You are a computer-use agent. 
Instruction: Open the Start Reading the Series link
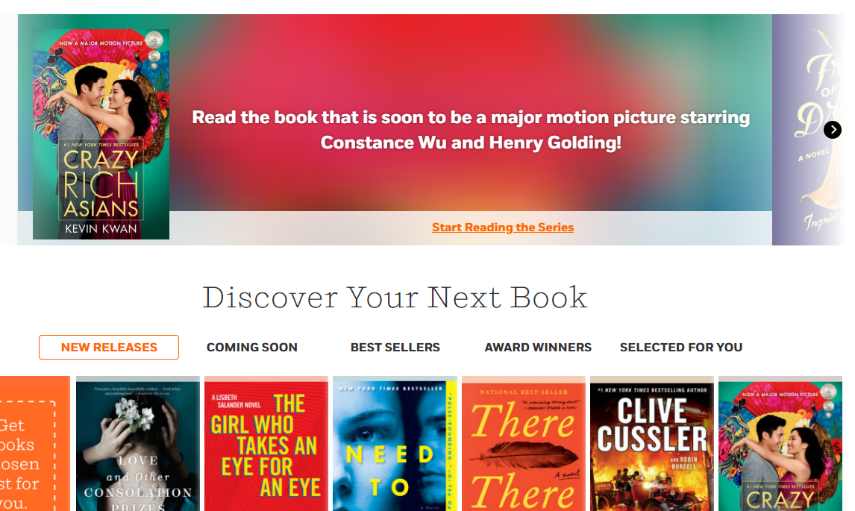[x=503, y=227]
